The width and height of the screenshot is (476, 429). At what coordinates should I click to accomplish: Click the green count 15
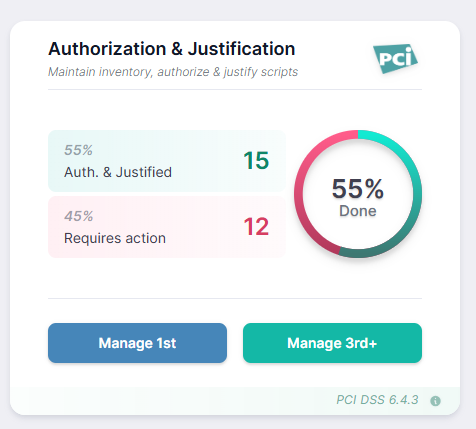[256, 161]
